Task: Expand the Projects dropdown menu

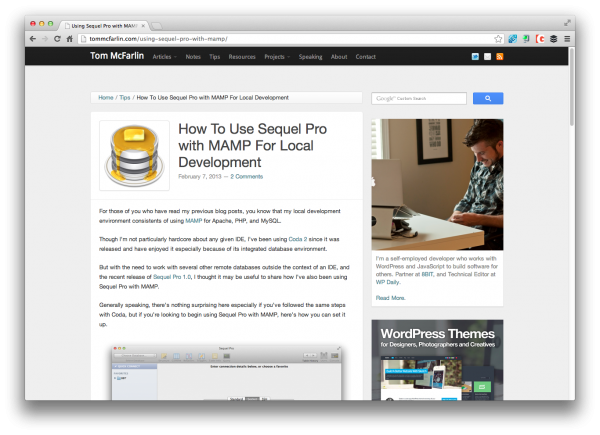Action: [276, 57]
